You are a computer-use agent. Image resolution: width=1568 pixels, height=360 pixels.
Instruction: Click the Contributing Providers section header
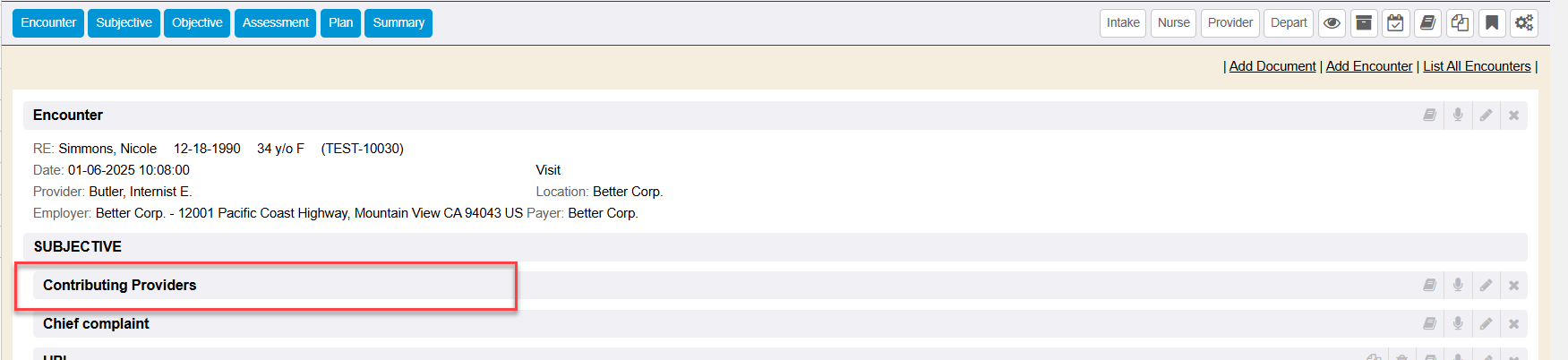[x=120, y=286]
